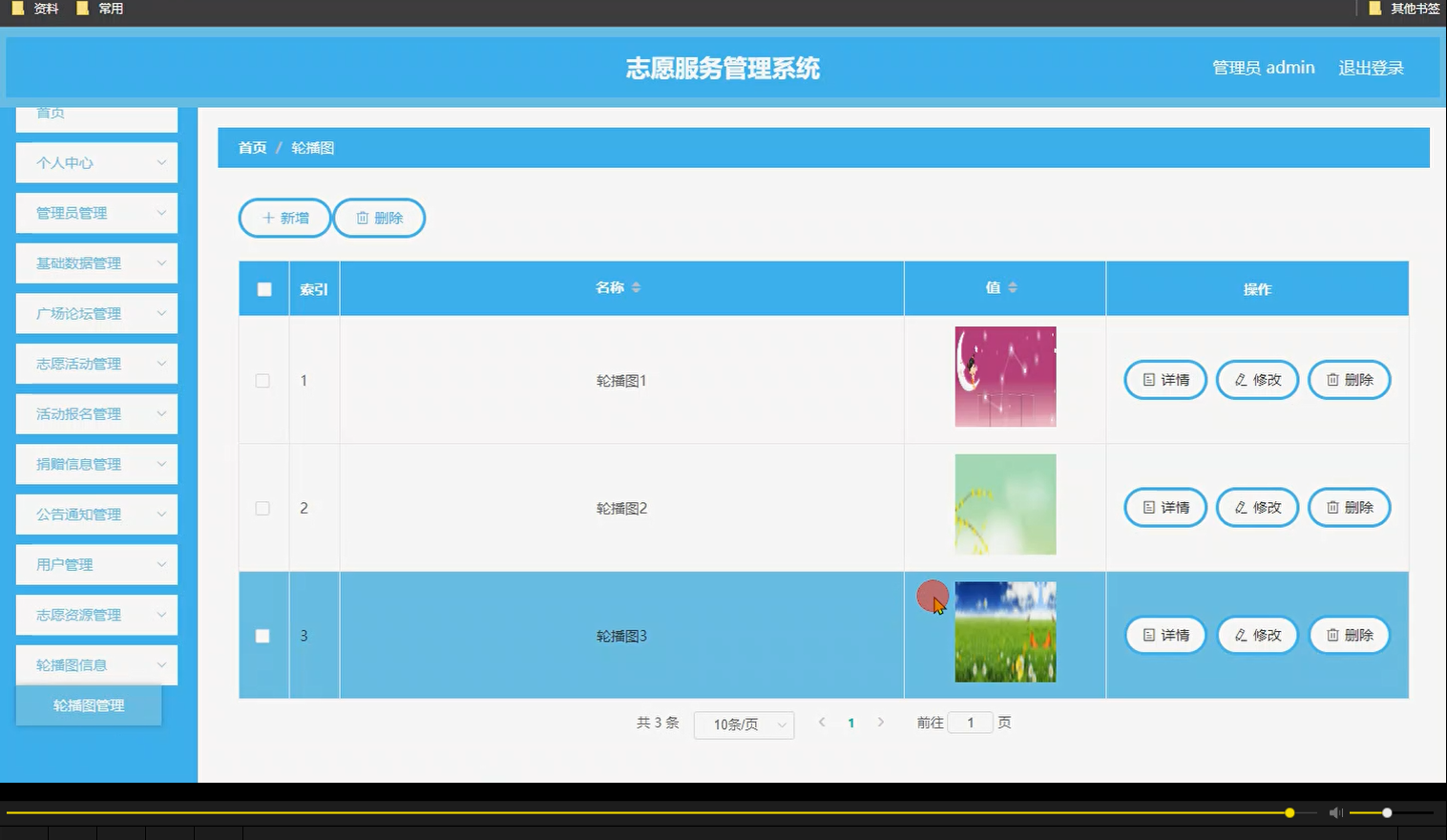Sort table by 名称 column arrows
Image resolution: width=1447 pixels, height=840 pixels.
coord(638,286)
